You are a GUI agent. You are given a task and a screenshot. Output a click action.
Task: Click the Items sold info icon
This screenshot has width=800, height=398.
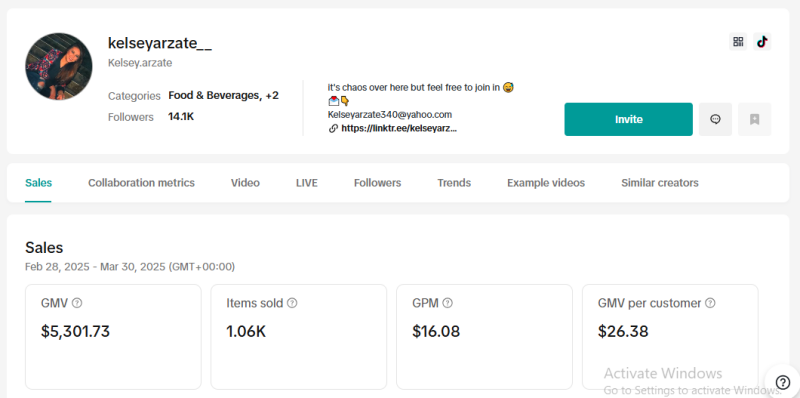point(292,303)
